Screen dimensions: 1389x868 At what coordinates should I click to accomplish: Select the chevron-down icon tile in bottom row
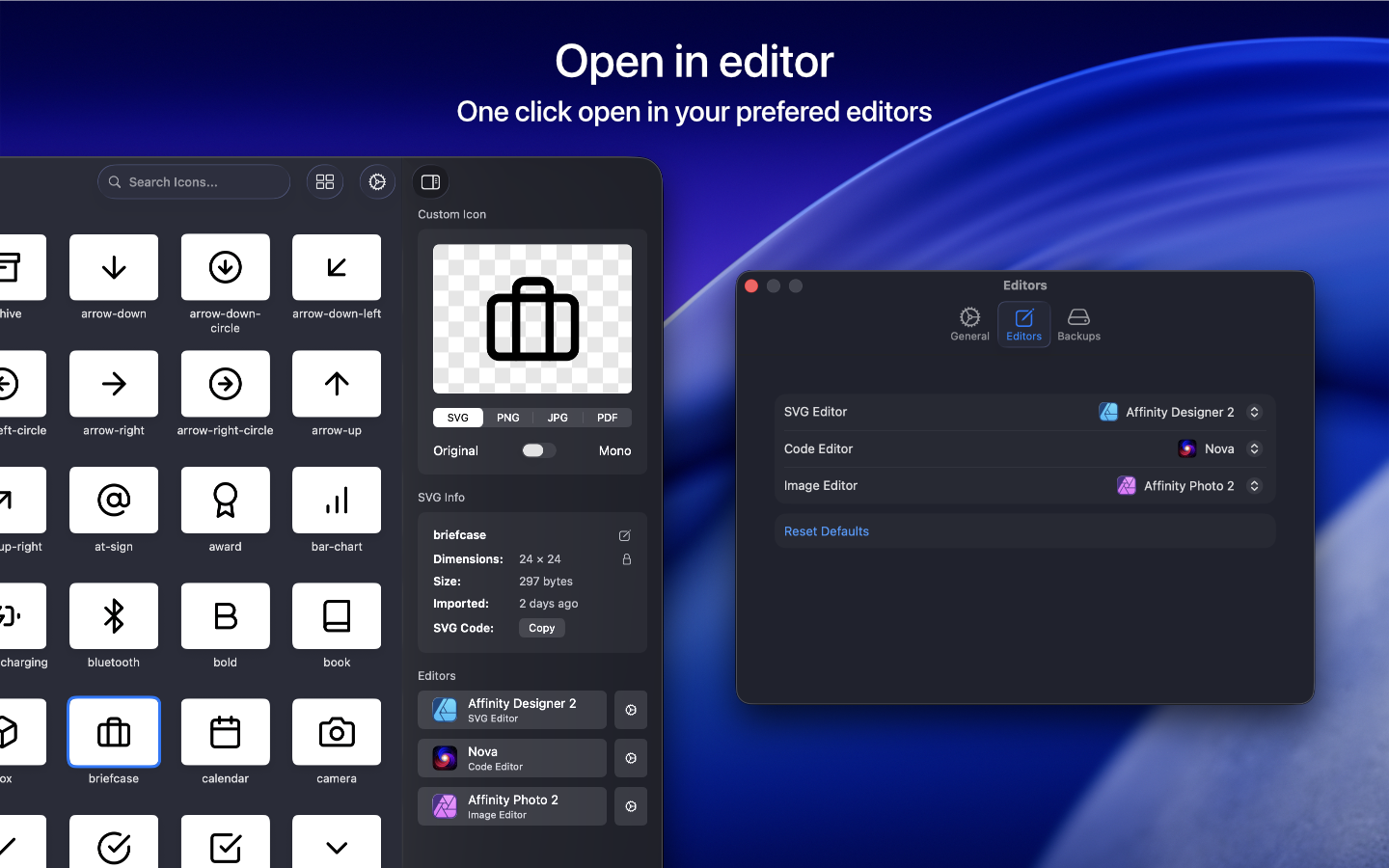pyautogui.click(x=337, y=842)
